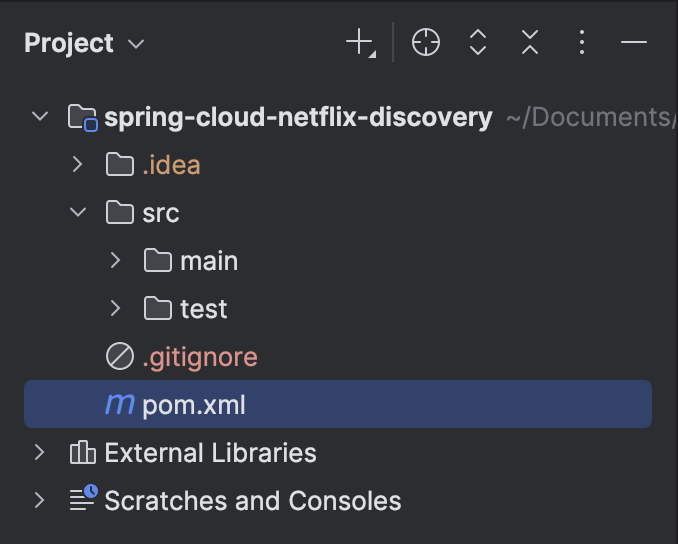678x544 pixels.
Task: Expand Scratches and Consoles chevron
Action: tap(40, 500)
